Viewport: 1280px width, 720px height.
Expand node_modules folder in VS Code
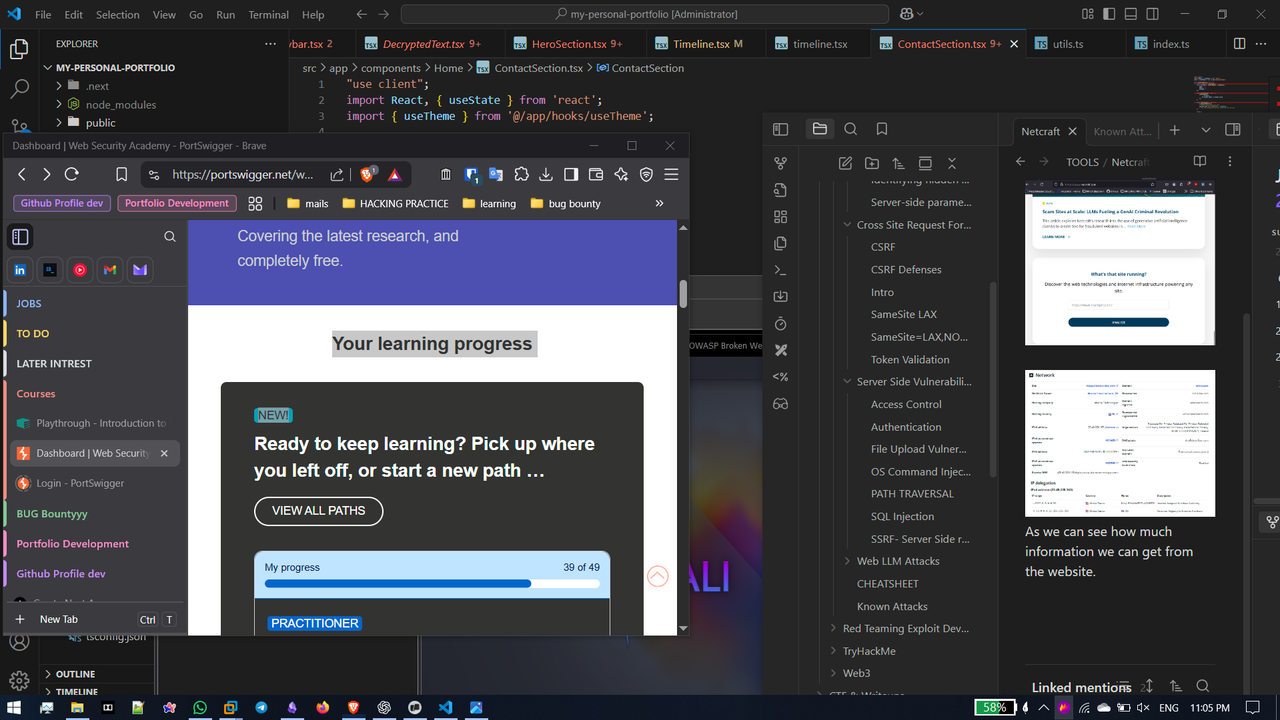pos(60,104)
